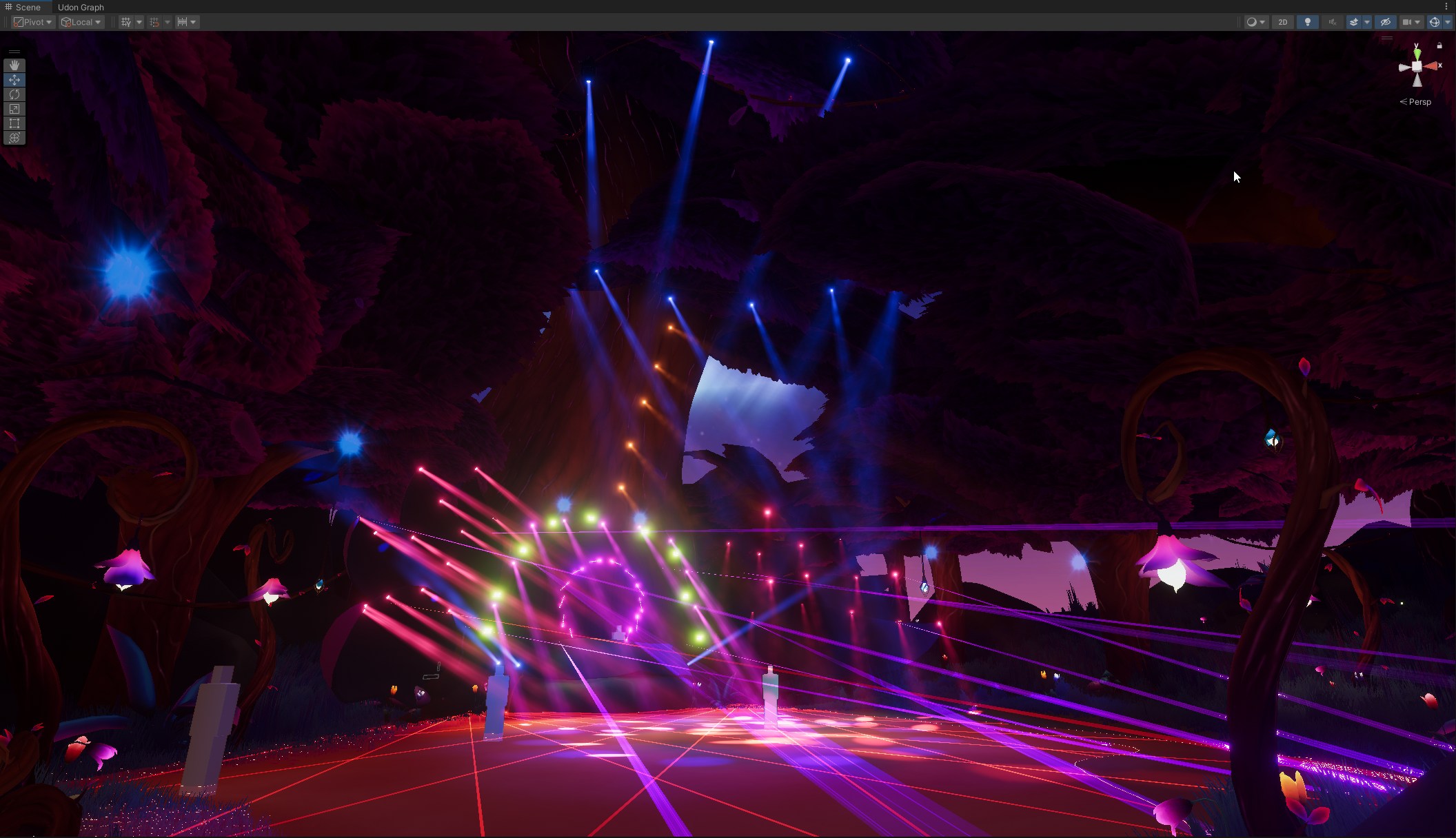The height and width of the screenshot is (838, 1456).
Task: Select the Rect transform tool
Action: tap(14, 123)
